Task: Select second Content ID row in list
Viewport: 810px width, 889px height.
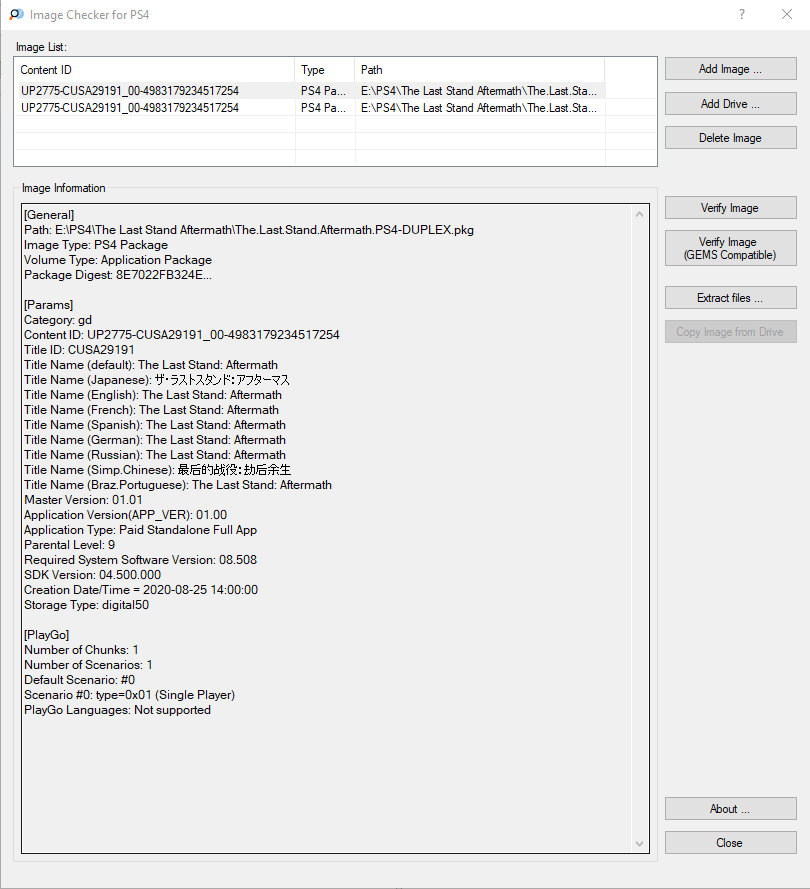Action: [130, 108]
